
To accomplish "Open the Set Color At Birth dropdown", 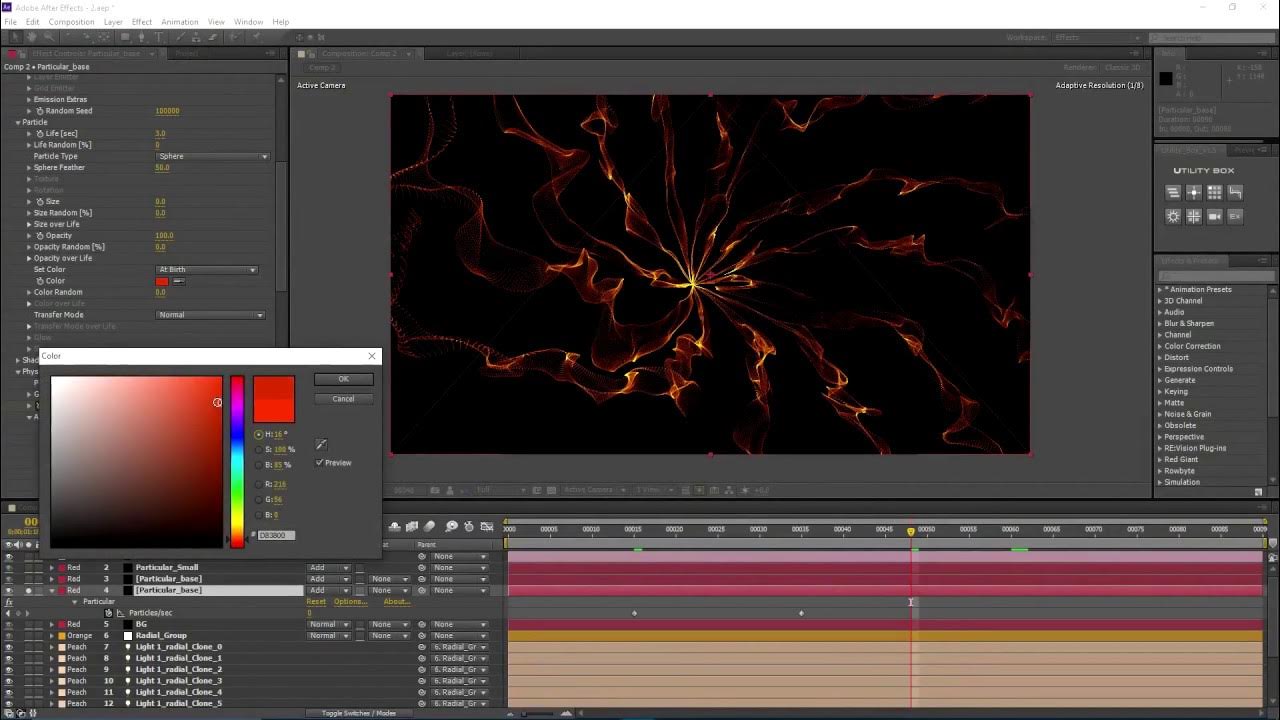I will click(207, 270).
